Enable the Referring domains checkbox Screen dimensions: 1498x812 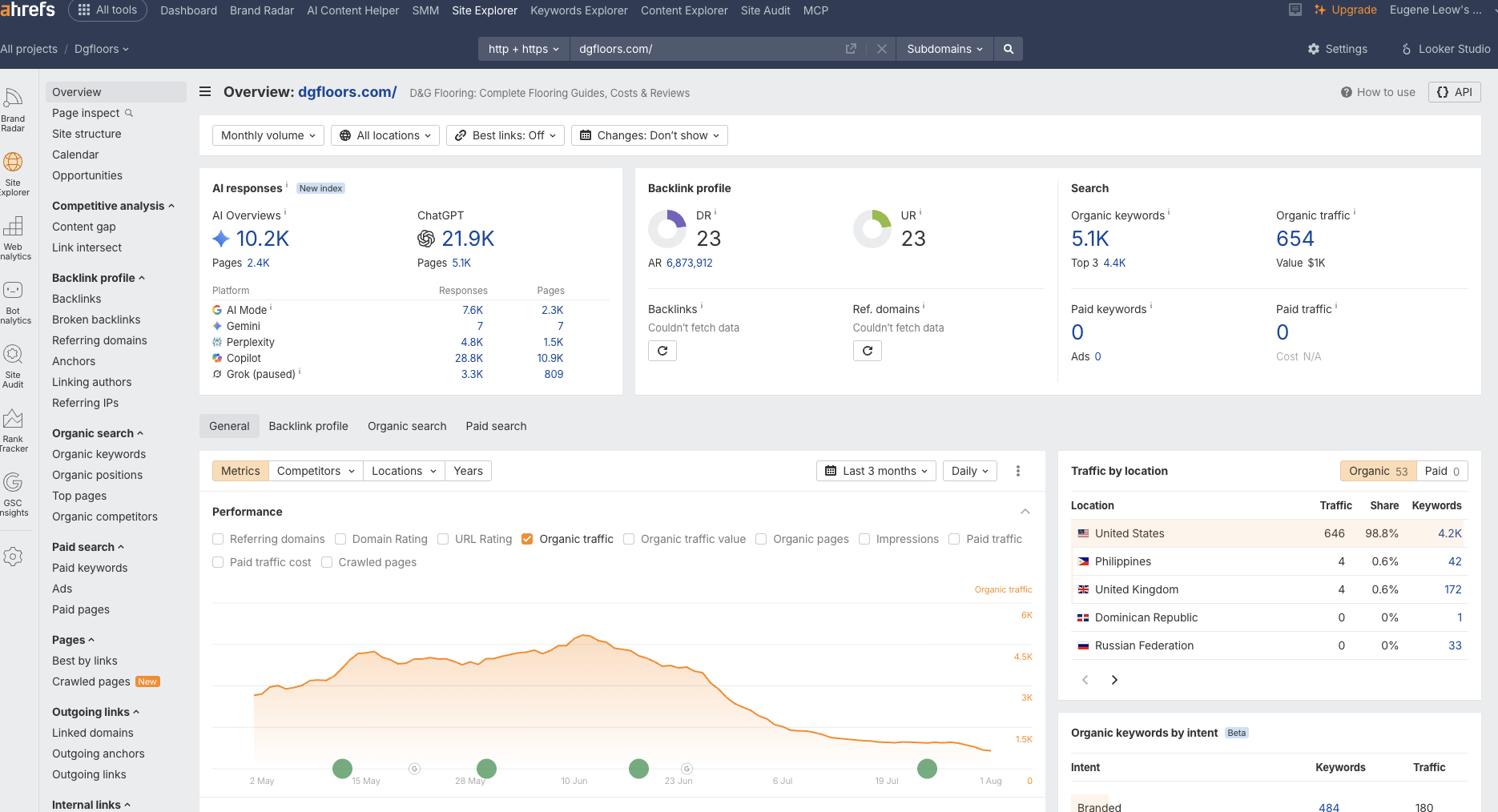218,539
